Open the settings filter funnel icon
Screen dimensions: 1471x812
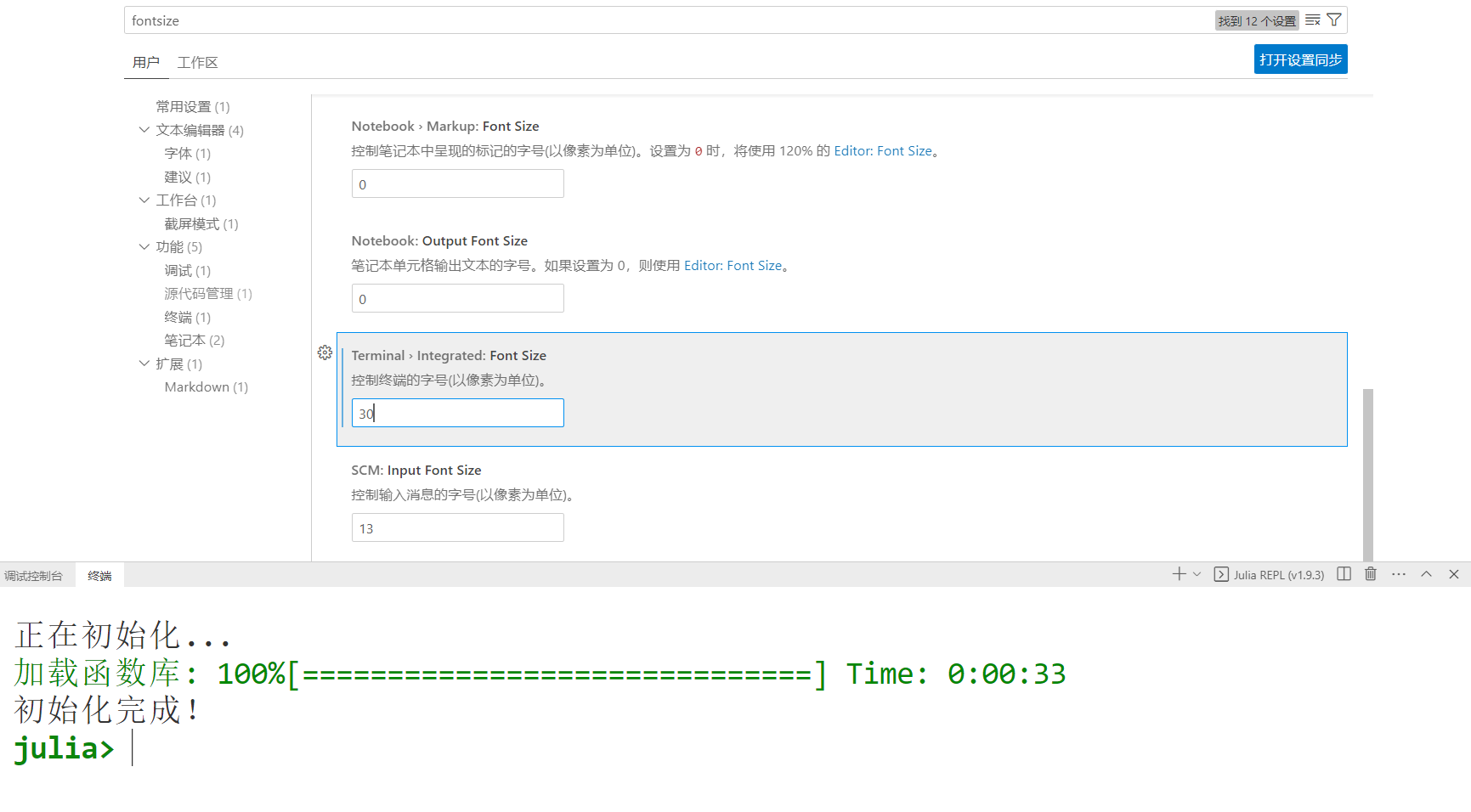coord(1334,20)
